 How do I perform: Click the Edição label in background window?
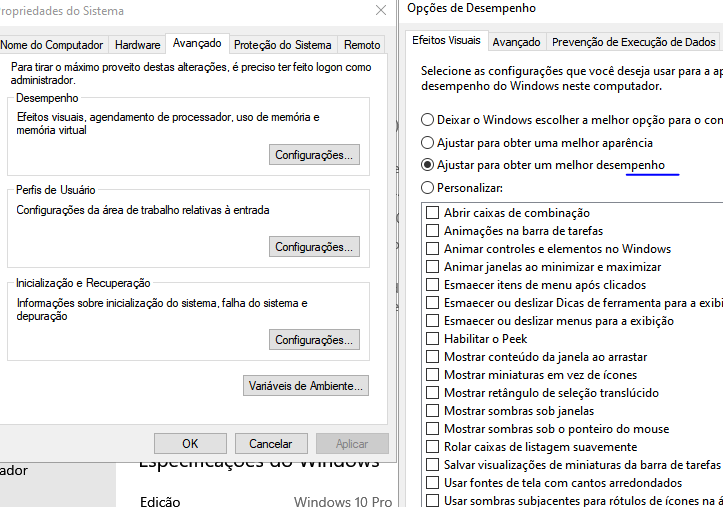pyautogui.click(x=160, y=501)
